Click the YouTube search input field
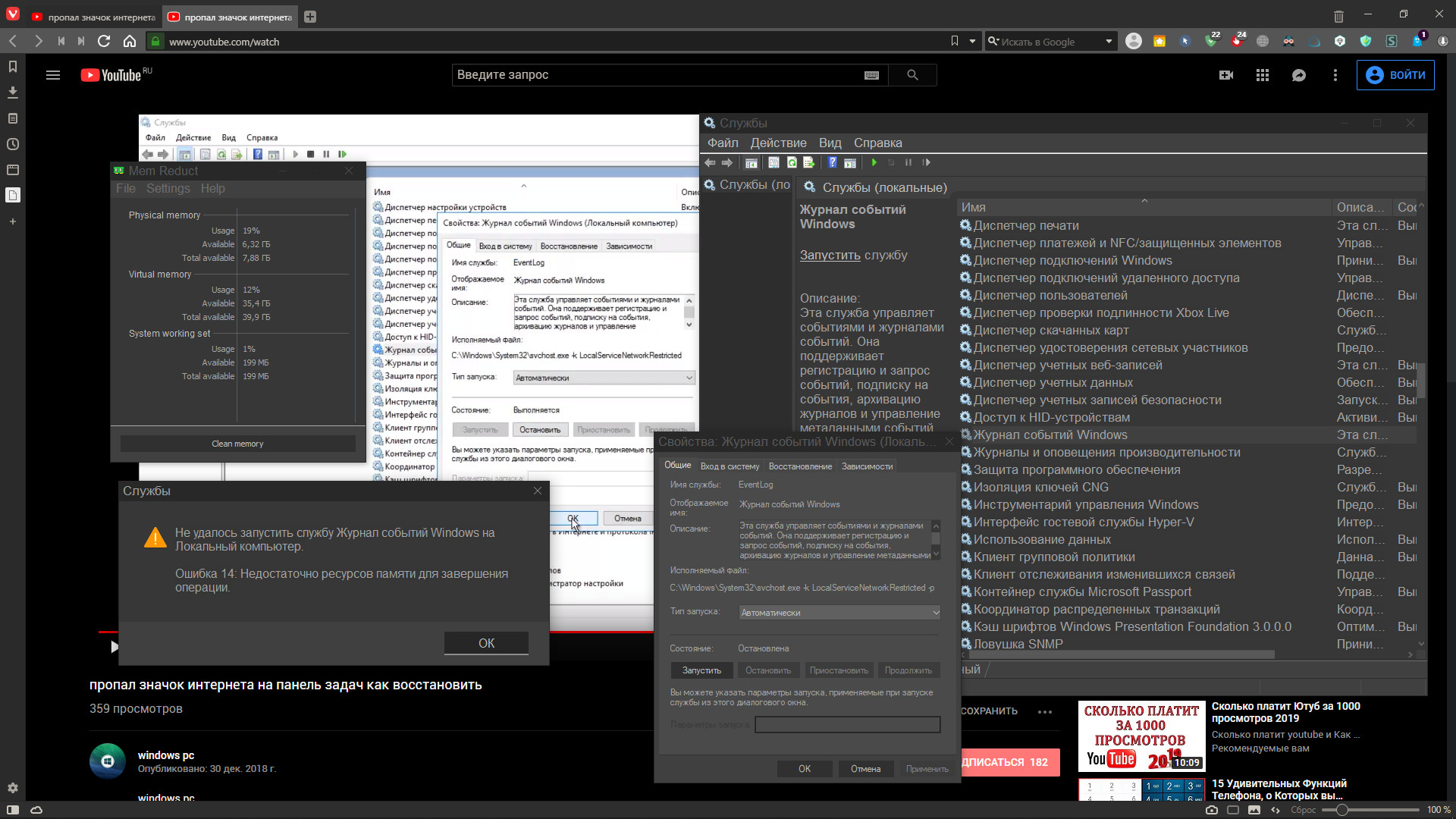 pos(657,75)
